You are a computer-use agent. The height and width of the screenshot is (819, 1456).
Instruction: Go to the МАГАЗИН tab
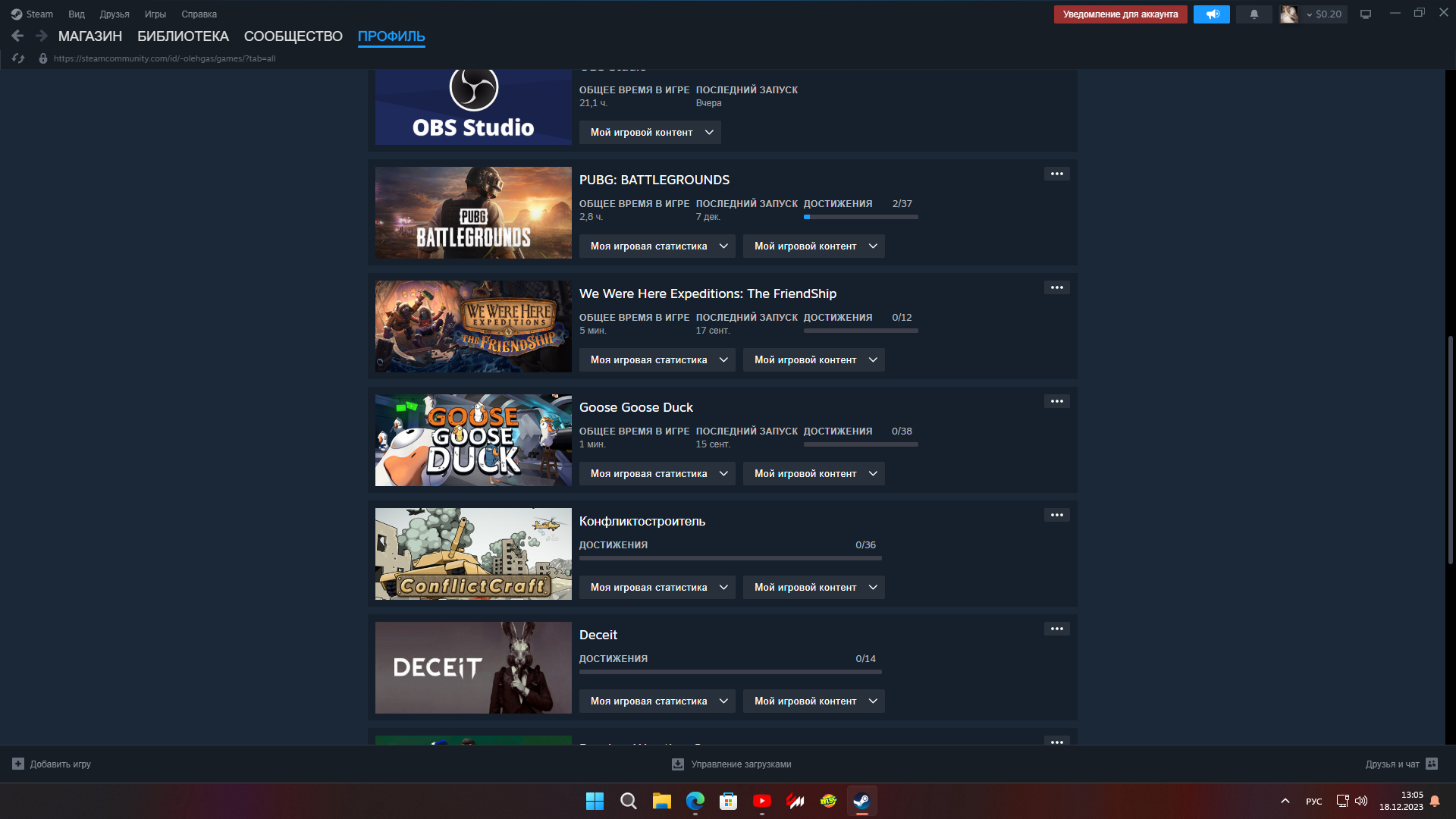(90, 36)
